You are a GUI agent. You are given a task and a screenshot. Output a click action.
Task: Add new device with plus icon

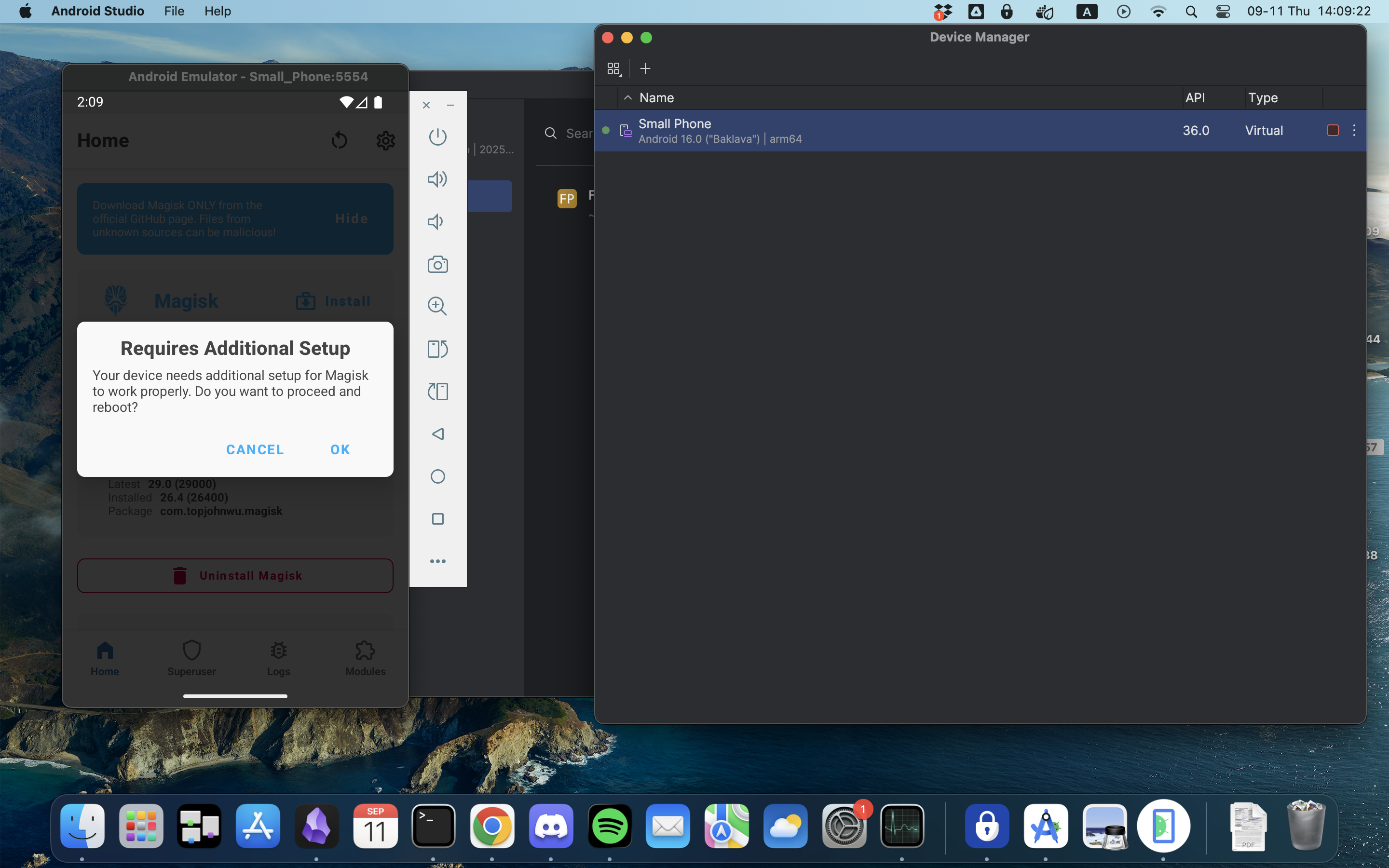click(645, 69)
